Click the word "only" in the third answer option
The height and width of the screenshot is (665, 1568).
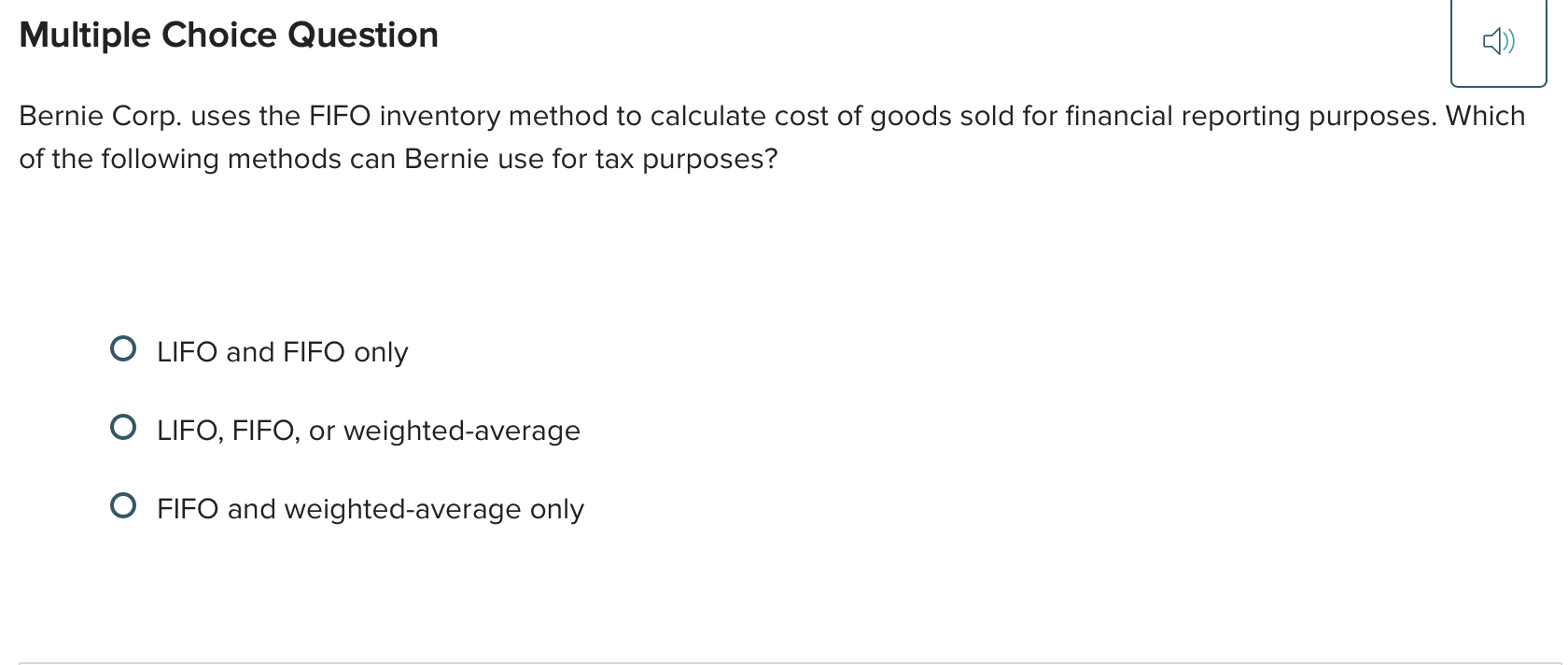click(x=556, y=509)
